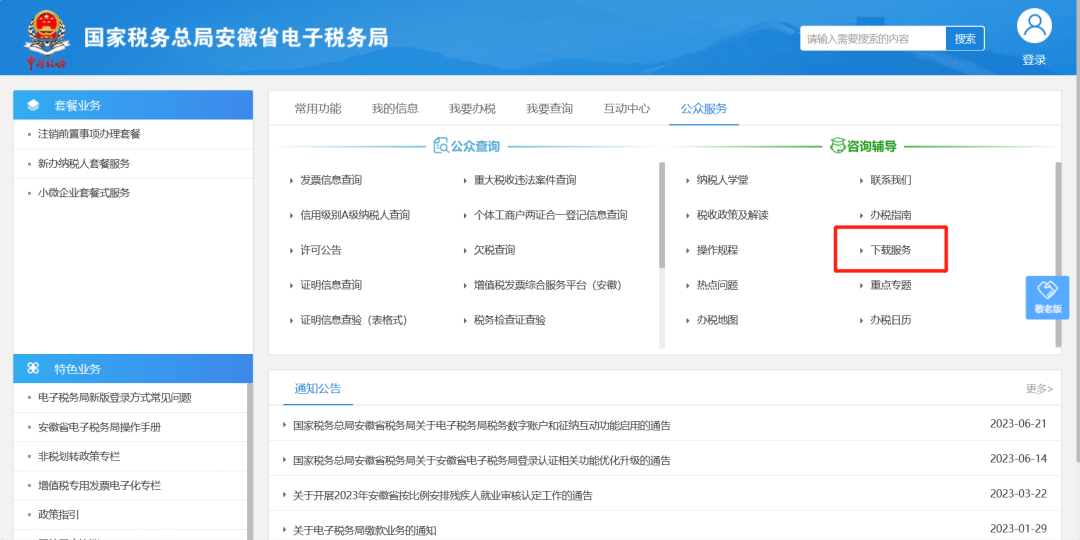The image size is (1080, 540).
Task: Open 联系我们 link
Action: click(891, 180)
